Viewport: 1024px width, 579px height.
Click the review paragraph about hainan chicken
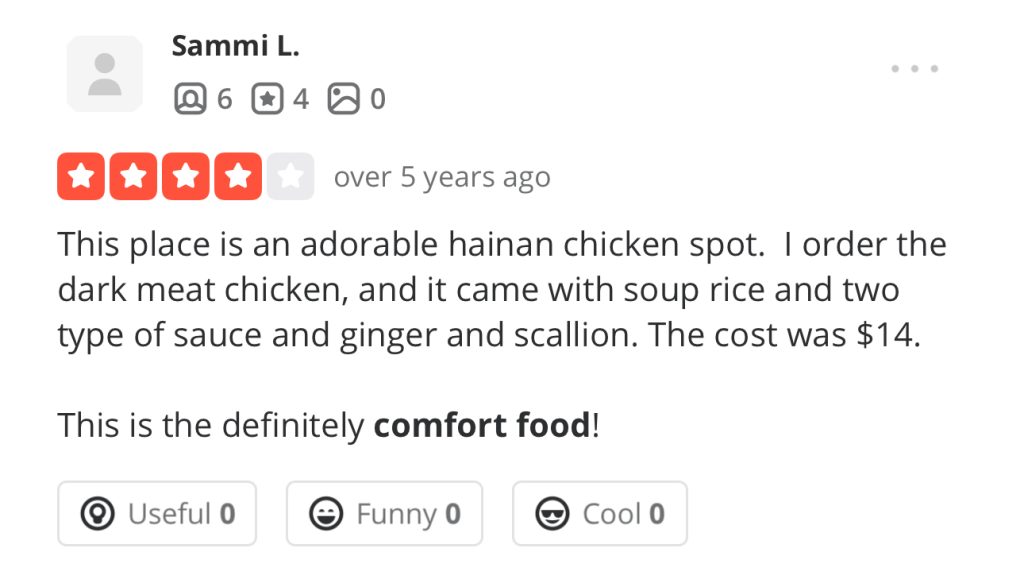[x=500, y=290]
